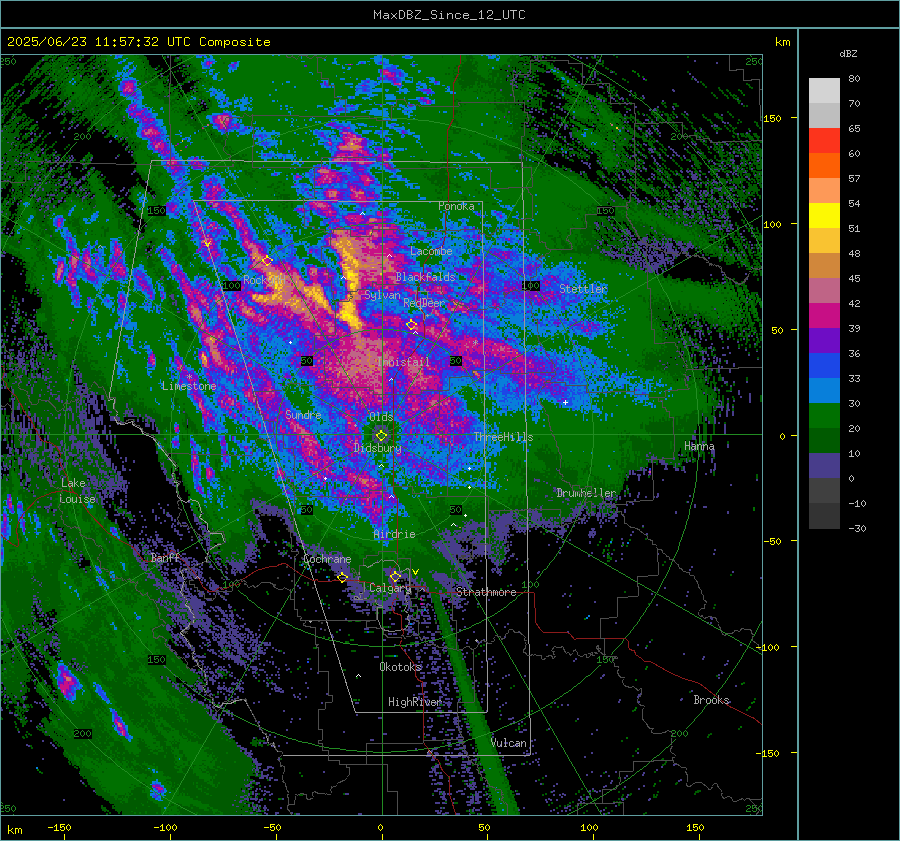The height and width of the screenshot is (841, 900).
Task: Click the radar site diamond between Olds and Didsbury
Action: (x=381, y=436)
